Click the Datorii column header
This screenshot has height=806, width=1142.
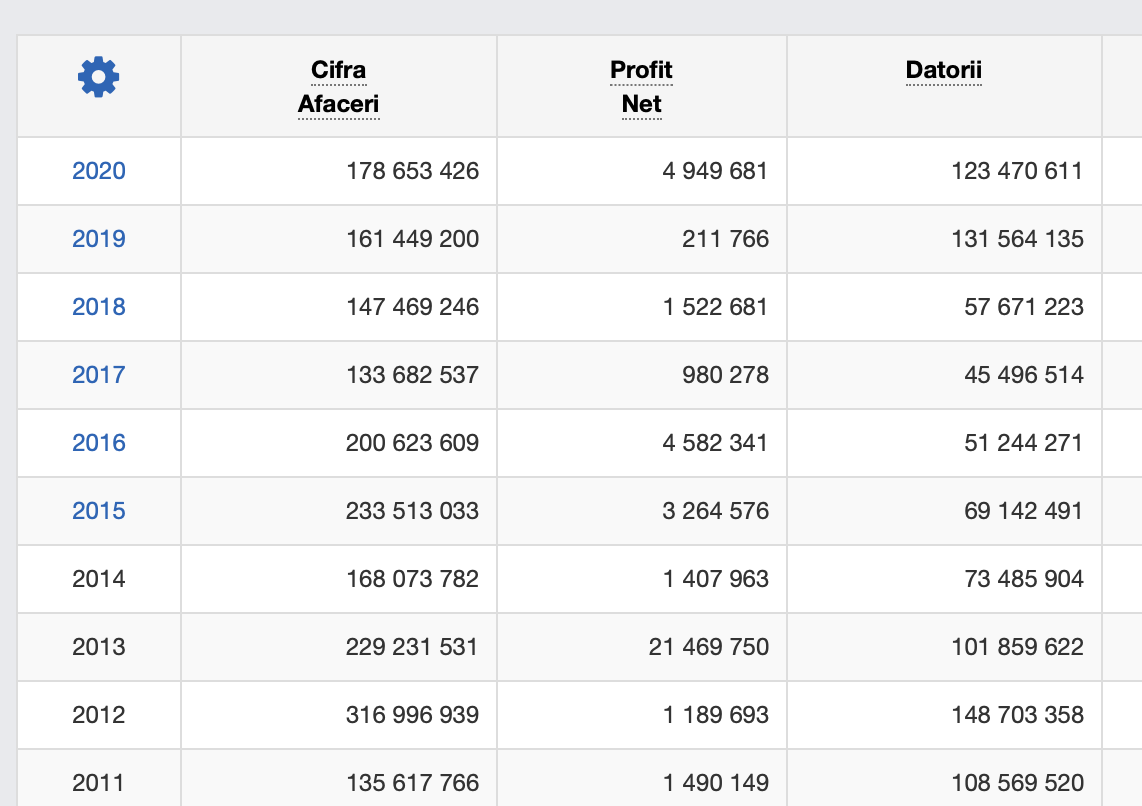pos(943,70)
